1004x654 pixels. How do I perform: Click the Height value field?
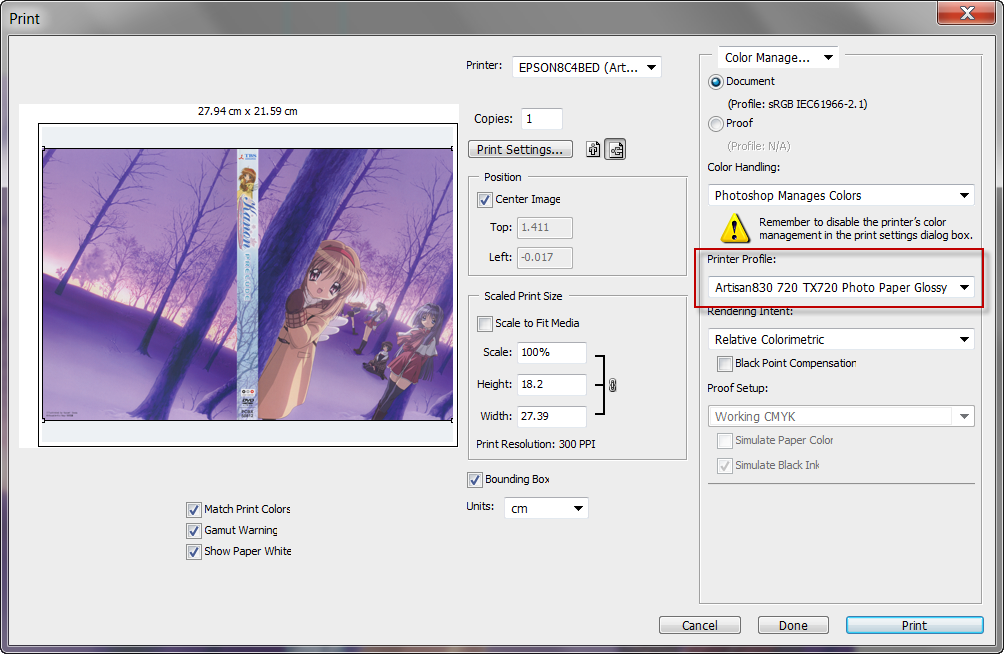click(551, 384)
